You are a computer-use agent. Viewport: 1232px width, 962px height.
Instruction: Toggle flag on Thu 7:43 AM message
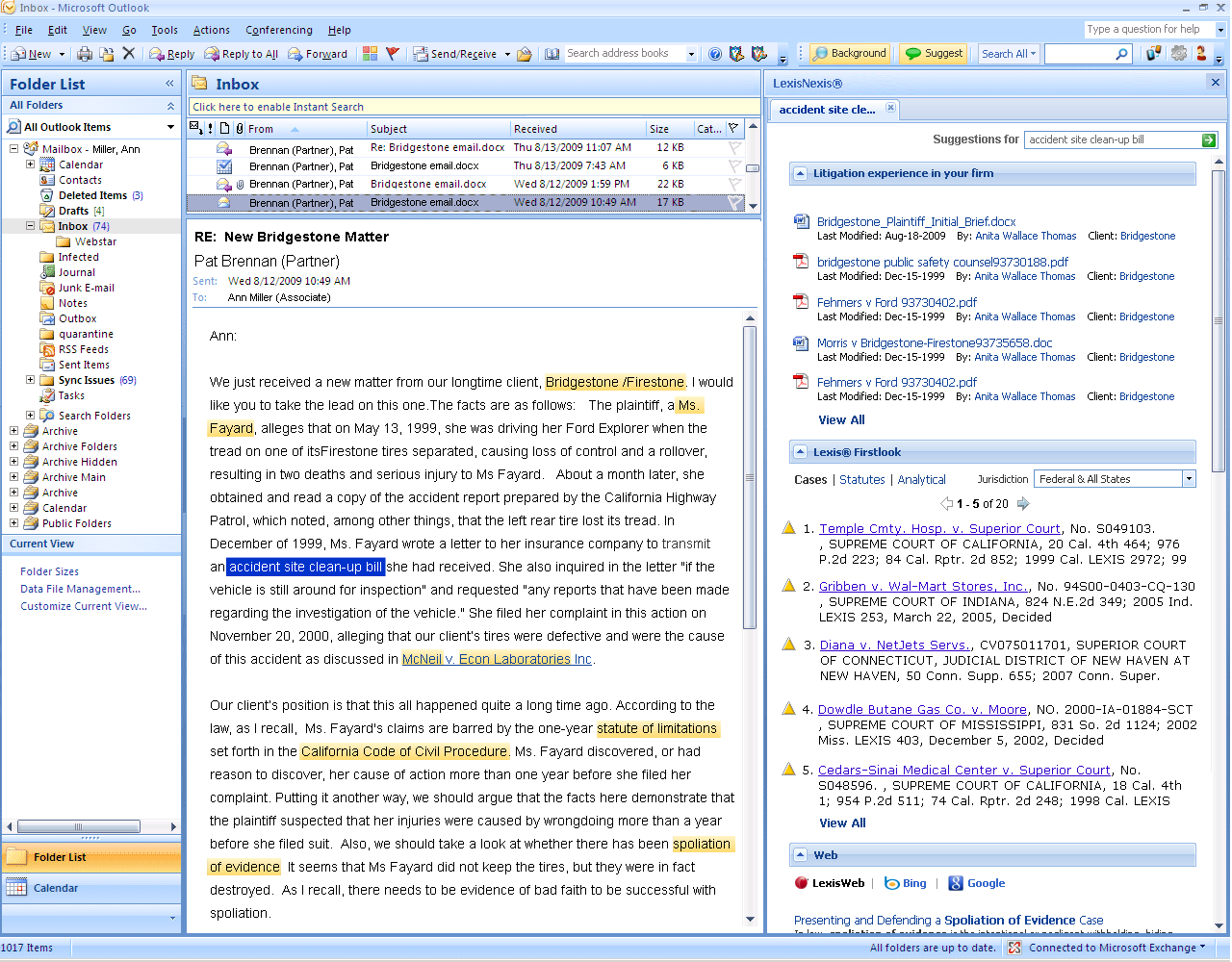735,166
